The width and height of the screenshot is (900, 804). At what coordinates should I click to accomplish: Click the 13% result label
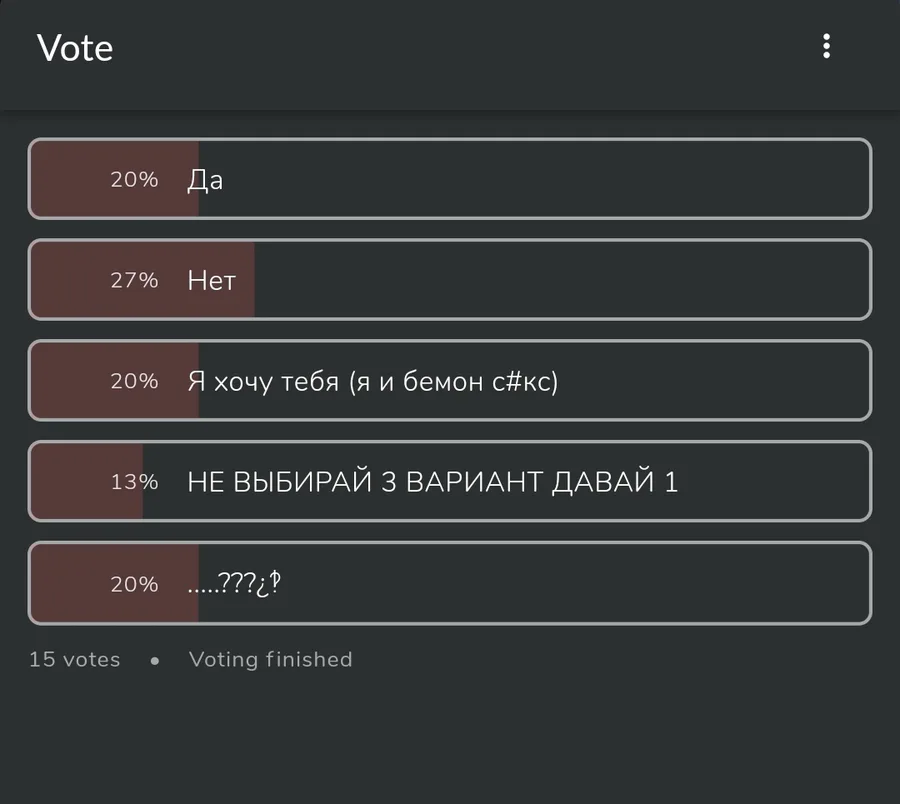pyautogui.click(x=134, y=482)
